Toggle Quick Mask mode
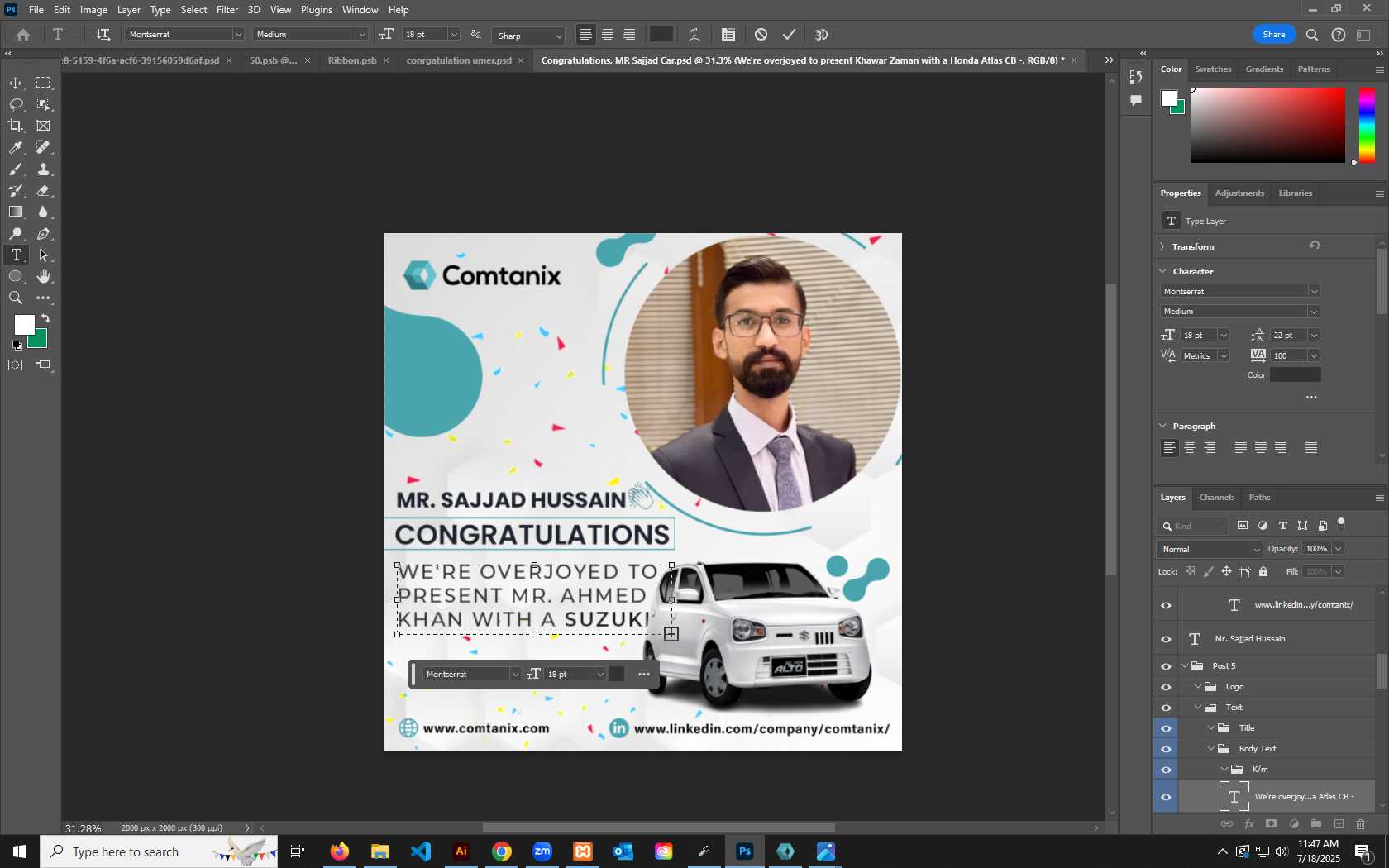 pos(16,365)
